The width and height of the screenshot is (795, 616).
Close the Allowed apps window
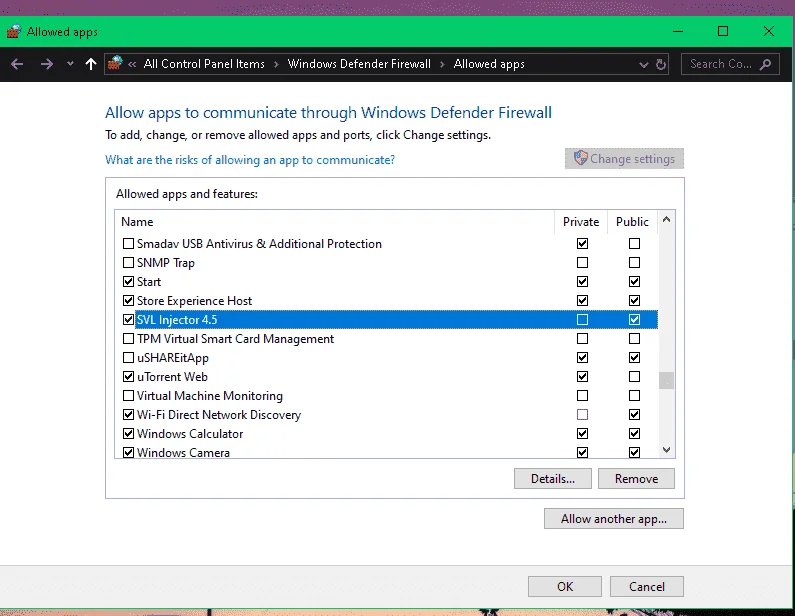pyautogui.click(x=769, y=31)
